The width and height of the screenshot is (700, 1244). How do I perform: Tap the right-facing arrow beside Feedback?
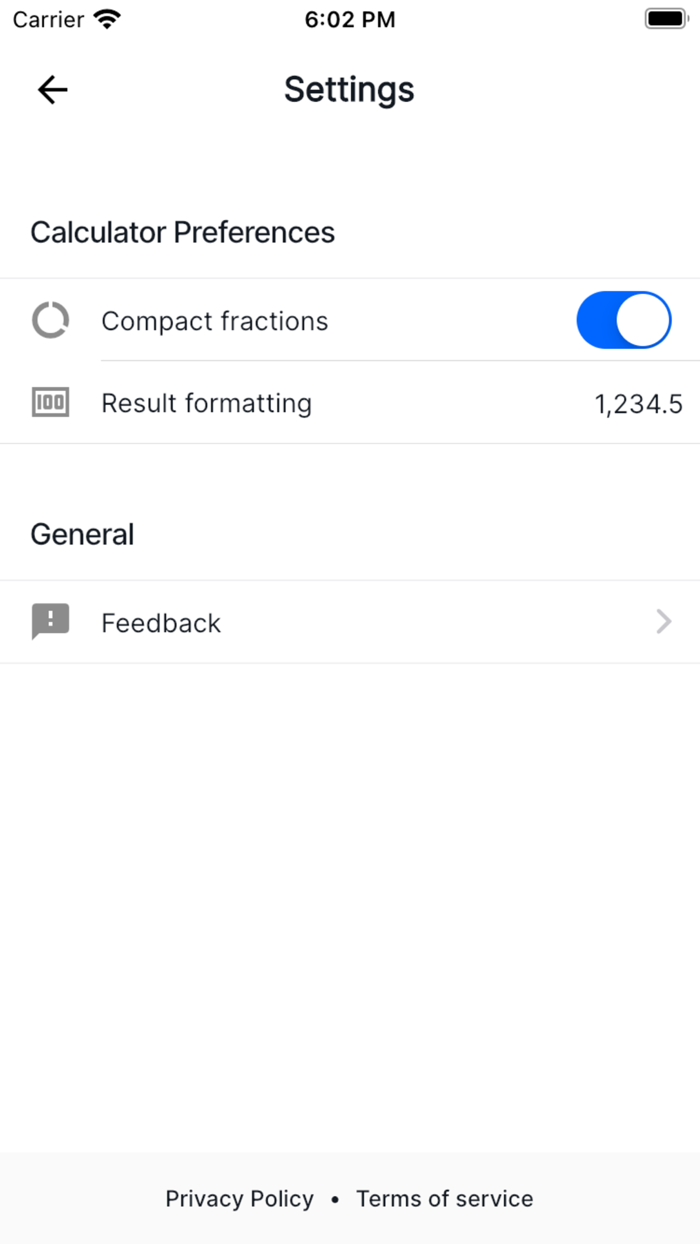(x=663, y=621)
